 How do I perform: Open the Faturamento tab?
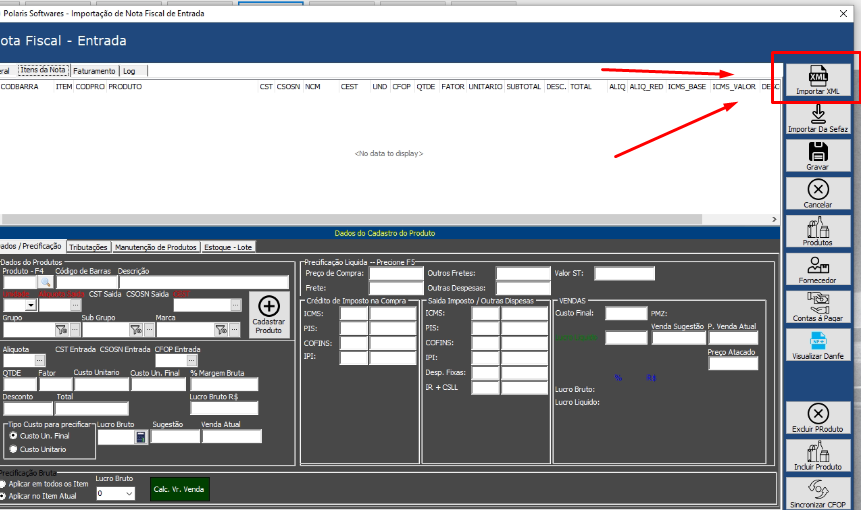click(94, 71)
